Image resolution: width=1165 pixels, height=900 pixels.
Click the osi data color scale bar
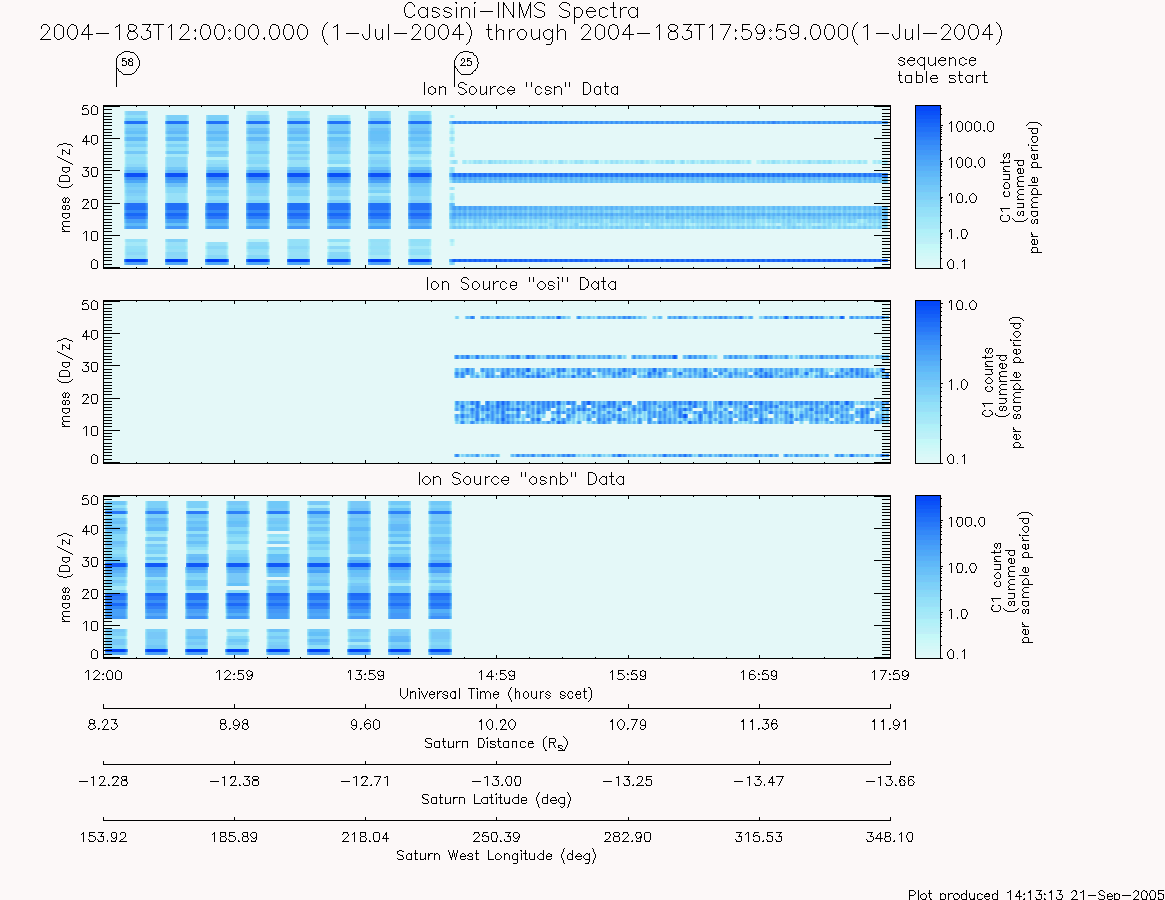click(x=927, y=382)
